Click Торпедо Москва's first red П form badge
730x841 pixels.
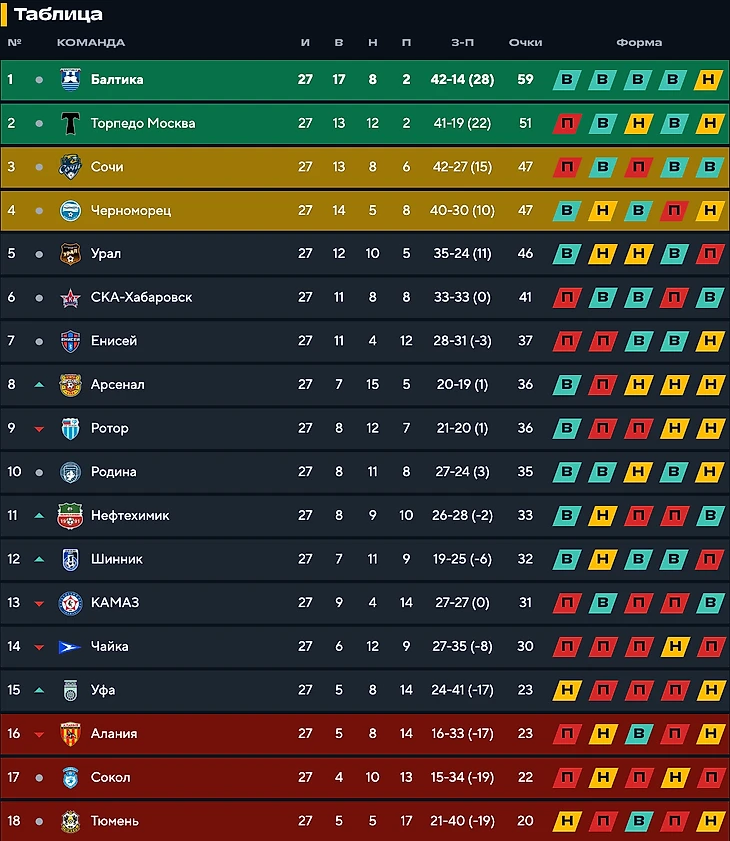(x=567, y=123)
